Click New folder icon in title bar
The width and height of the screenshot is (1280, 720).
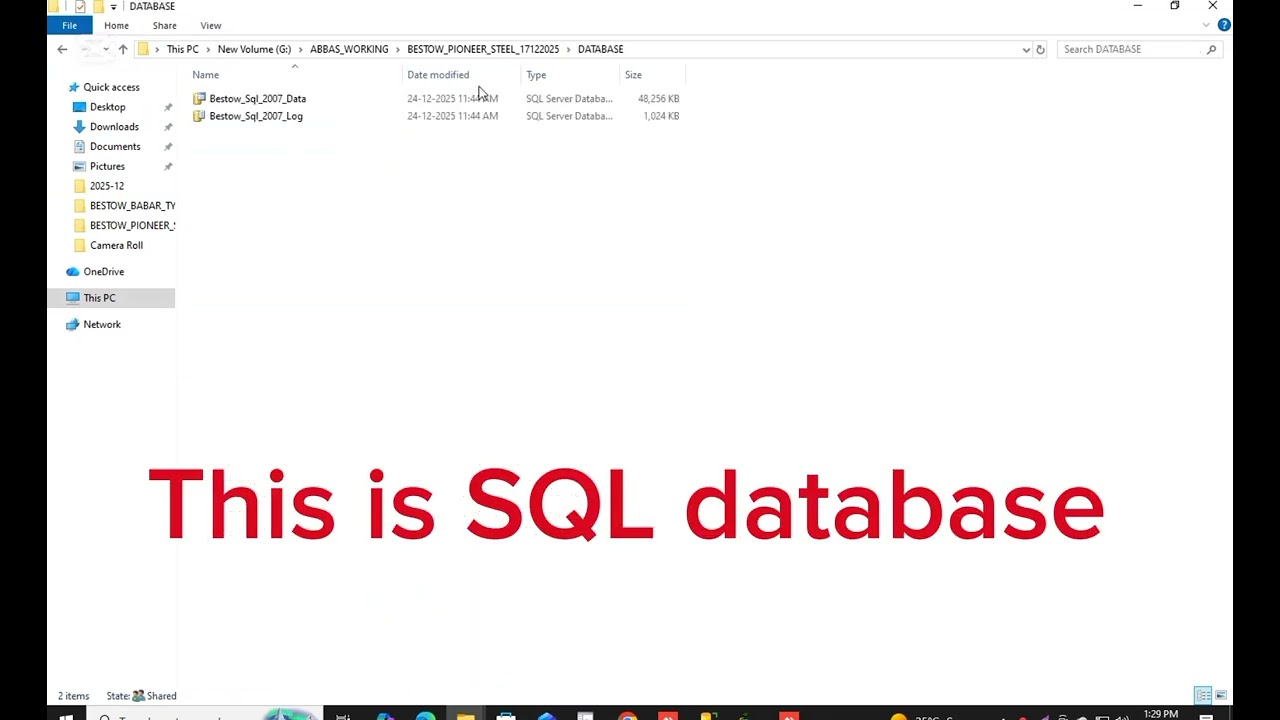[x=98, y=6]
